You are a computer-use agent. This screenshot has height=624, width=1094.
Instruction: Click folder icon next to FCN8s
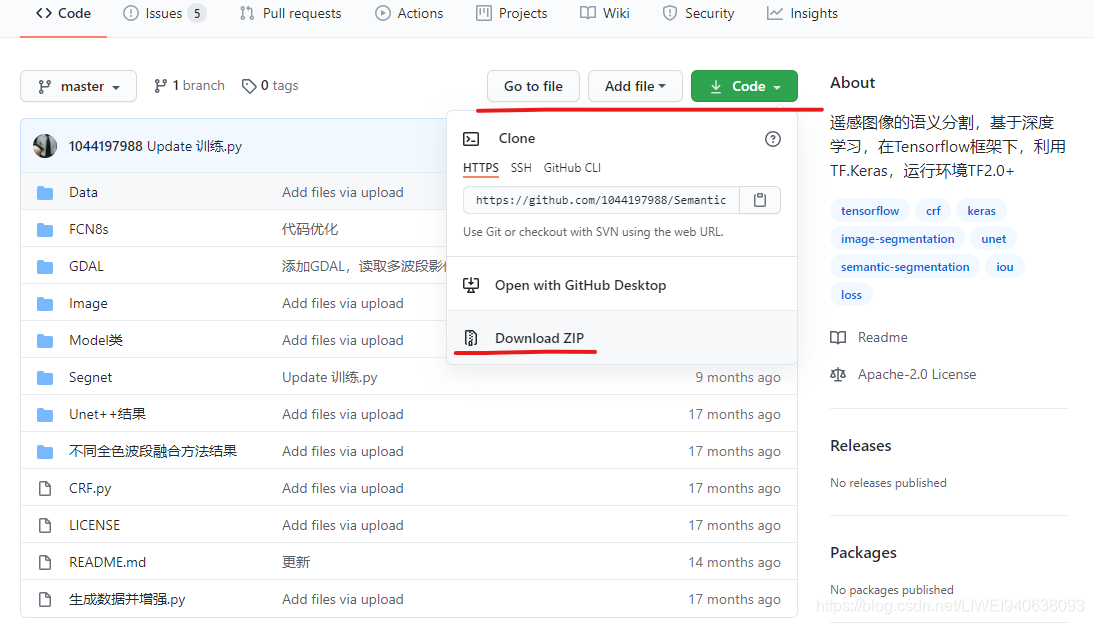(x=45, y=229)
